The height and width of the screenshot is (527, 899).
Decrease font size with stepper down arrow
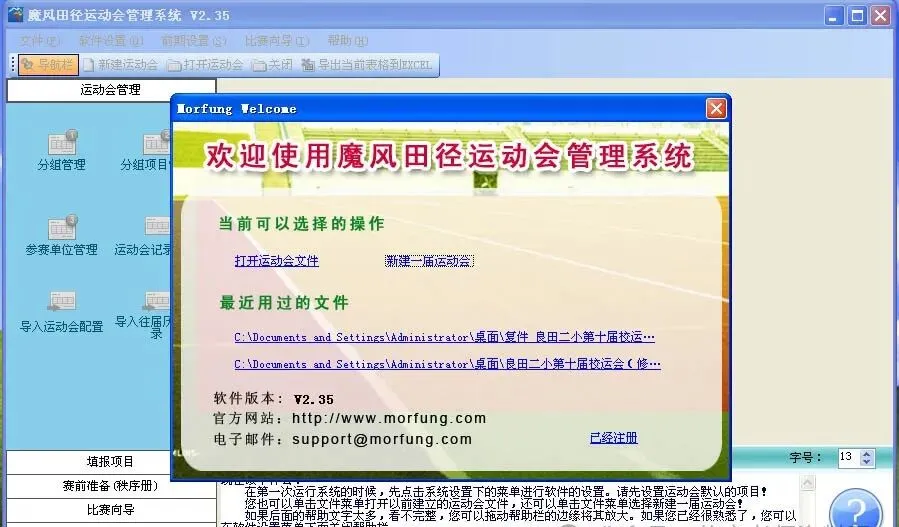(867, 462)
